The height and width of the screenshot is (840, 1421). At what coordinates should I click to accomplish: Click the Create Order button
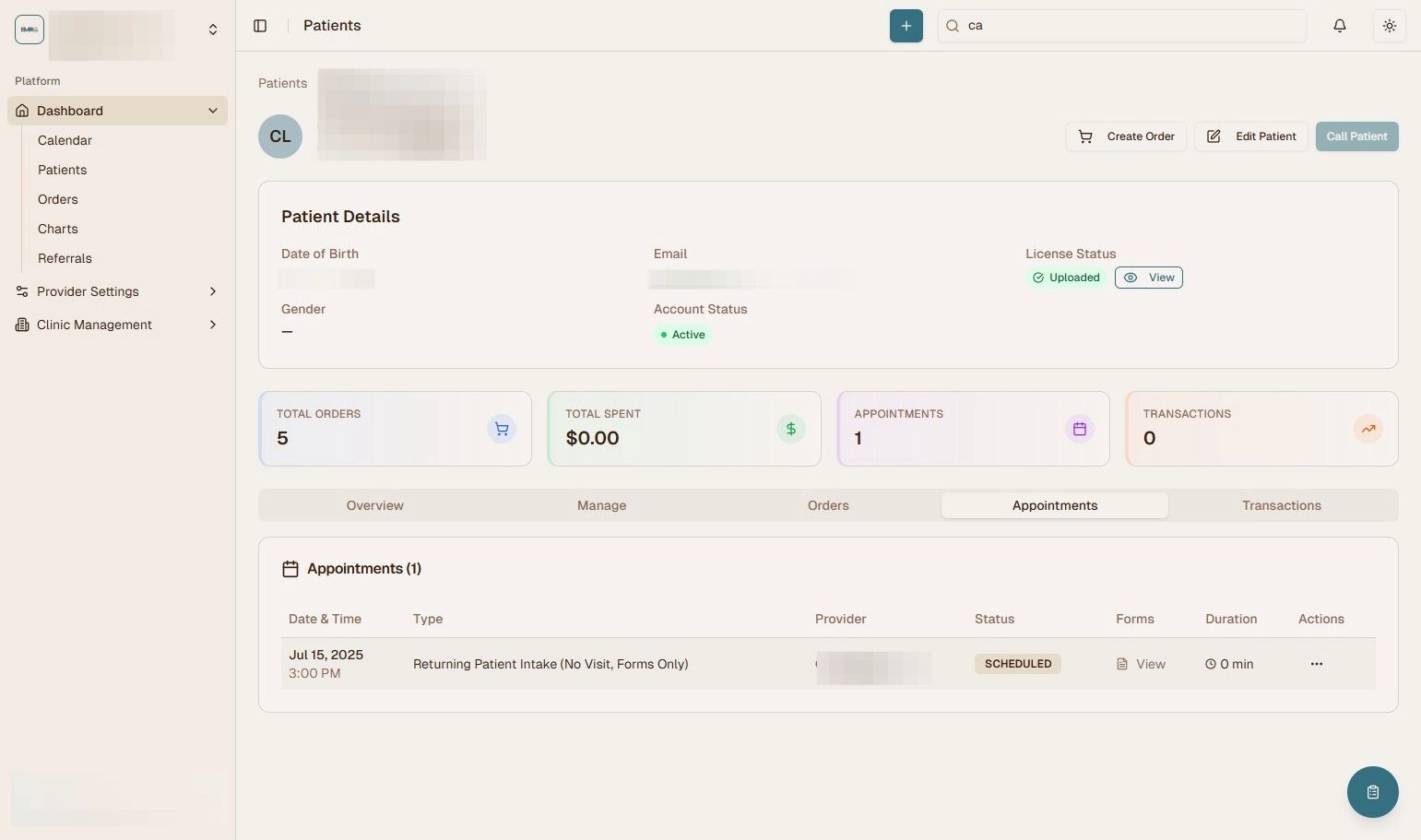tap(1126, 136)
